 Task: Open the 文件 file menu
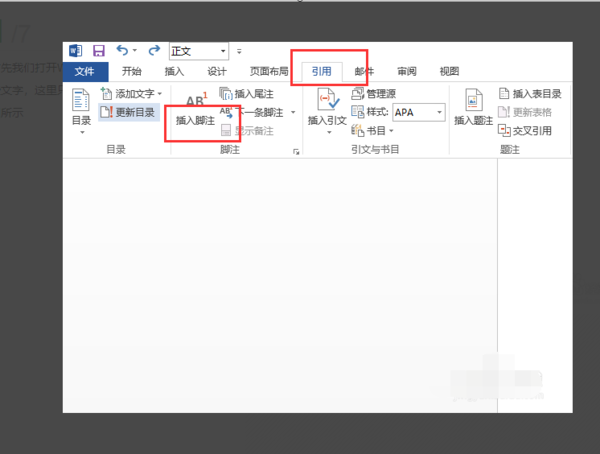pyautogui.click(x=85, y=72)
